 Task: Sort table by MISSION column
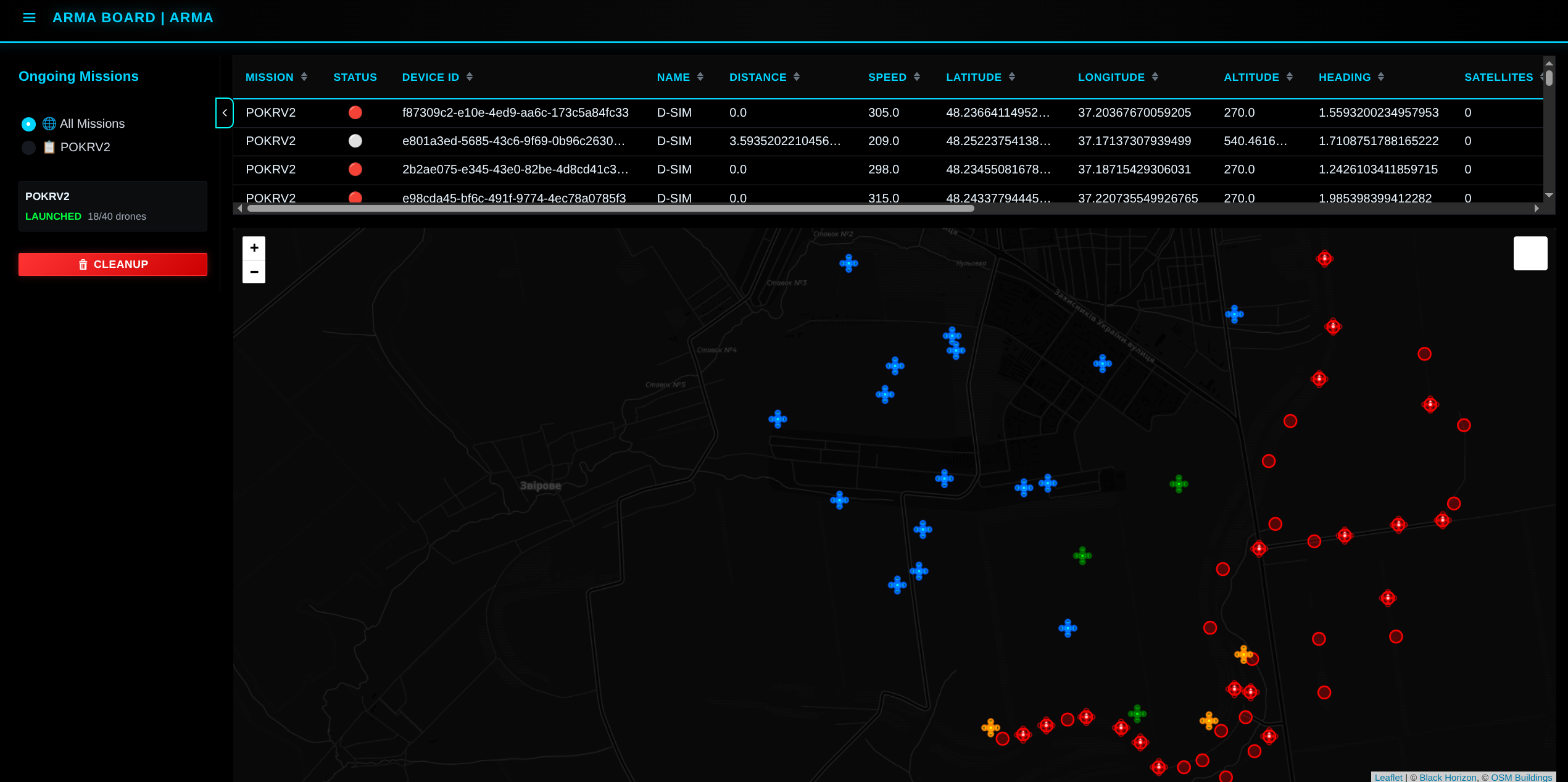pyautogui.click(x=276, y=77)
